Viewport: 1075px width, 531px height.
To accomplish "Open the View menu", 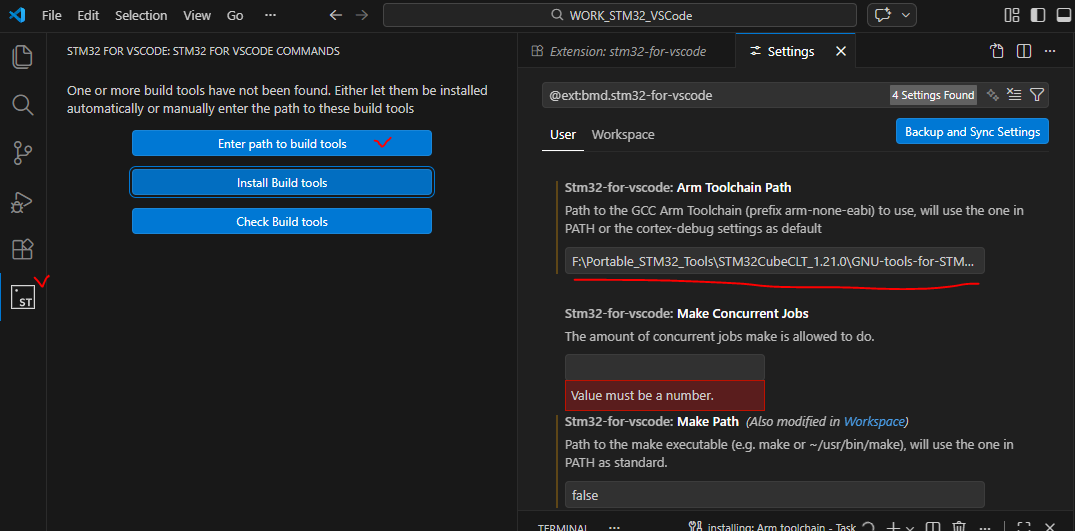I will (x=197, y=15).
